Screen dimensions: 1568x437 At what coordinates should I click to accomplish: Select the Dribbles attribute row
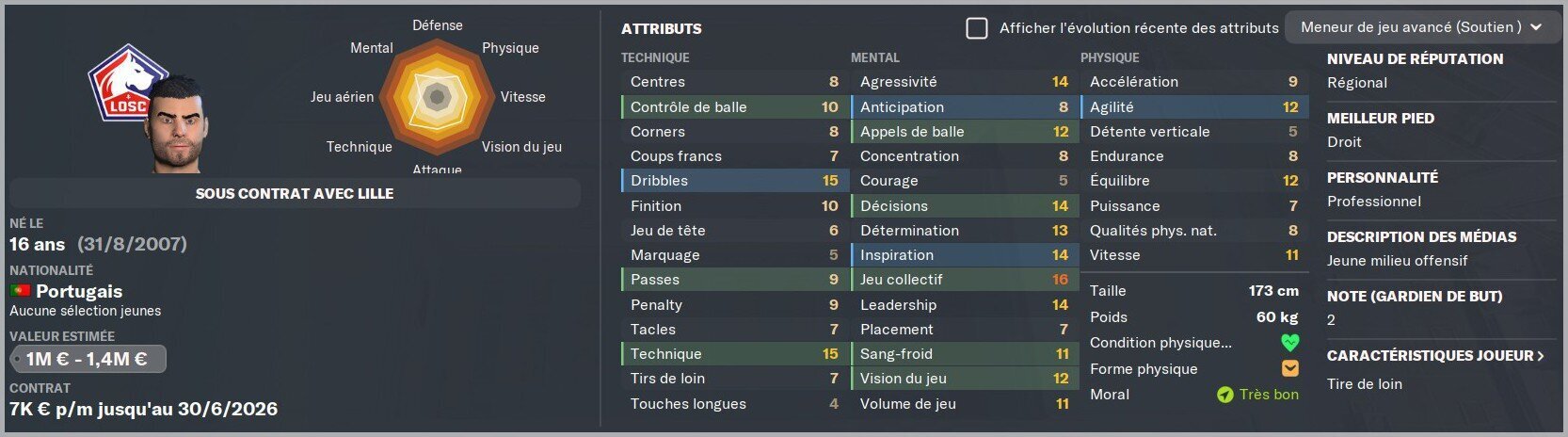click(734, 181)
